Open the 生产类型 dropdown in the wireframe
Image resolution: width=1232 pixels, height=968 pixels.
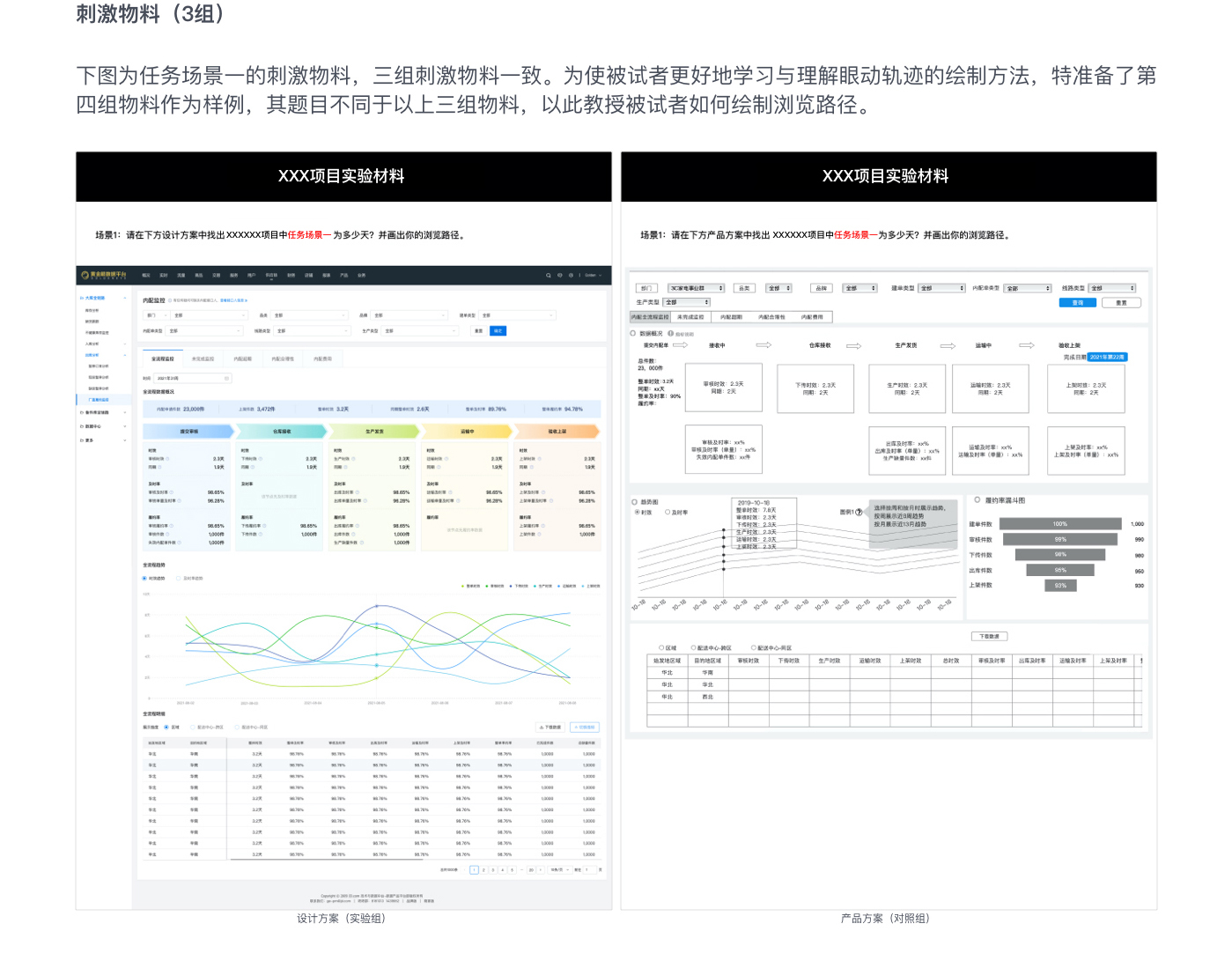tap(687, 302)
